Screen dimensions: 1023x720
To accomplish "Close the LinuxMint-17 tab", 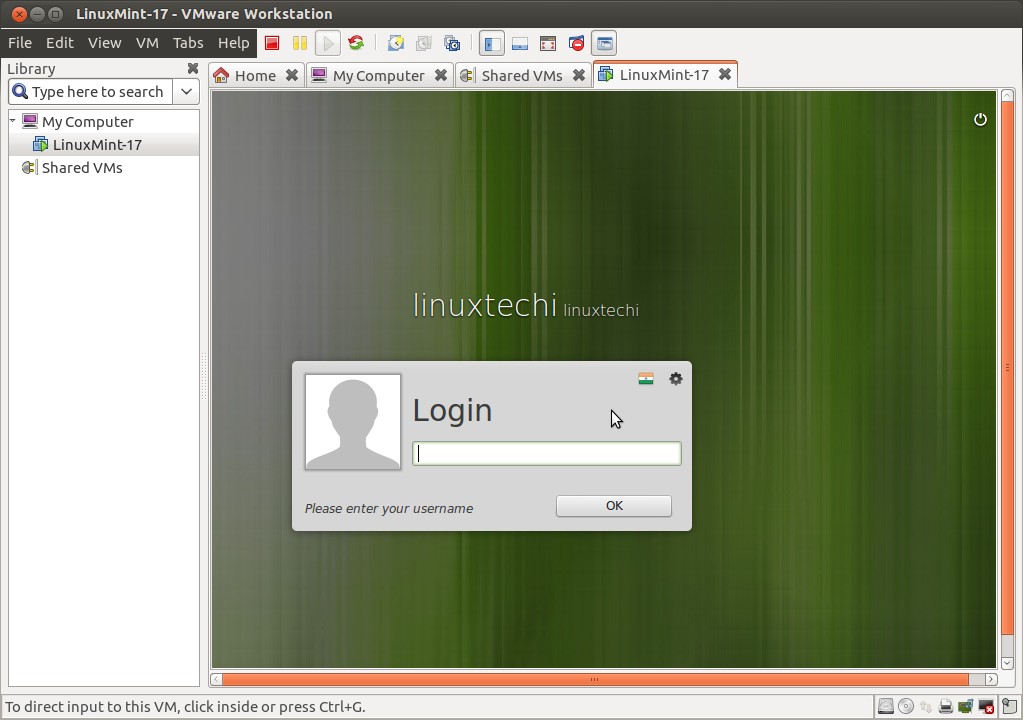I will (725, 74).
